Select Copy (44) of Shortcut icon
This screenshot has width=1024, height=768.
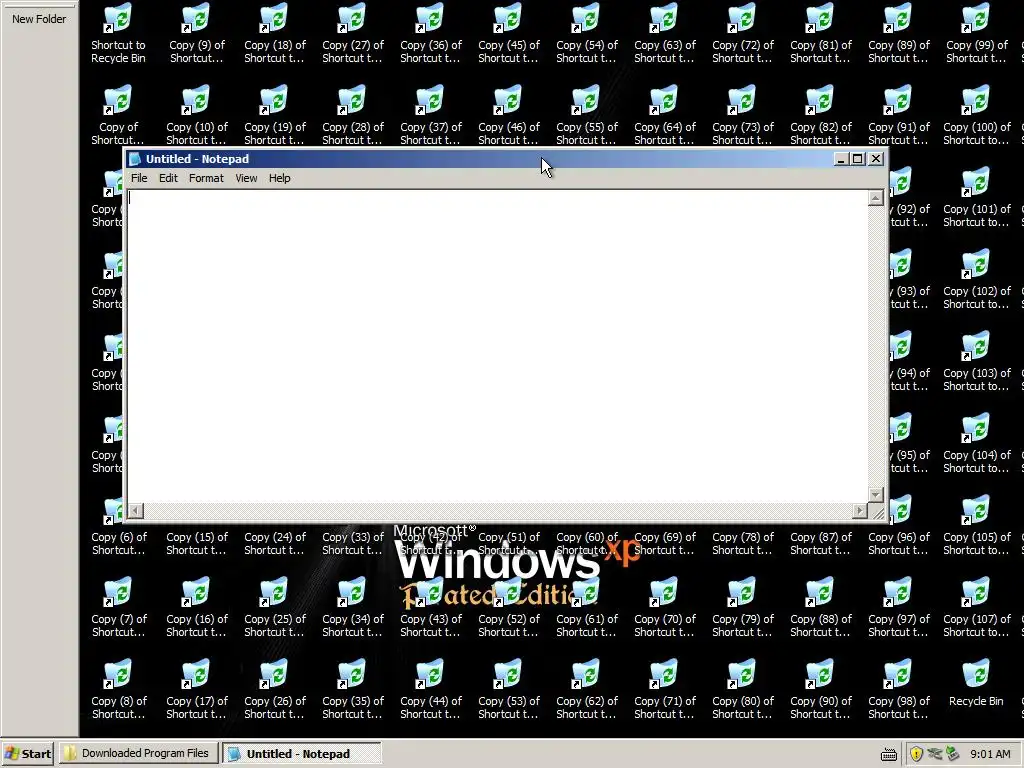(x=431, y=689)
